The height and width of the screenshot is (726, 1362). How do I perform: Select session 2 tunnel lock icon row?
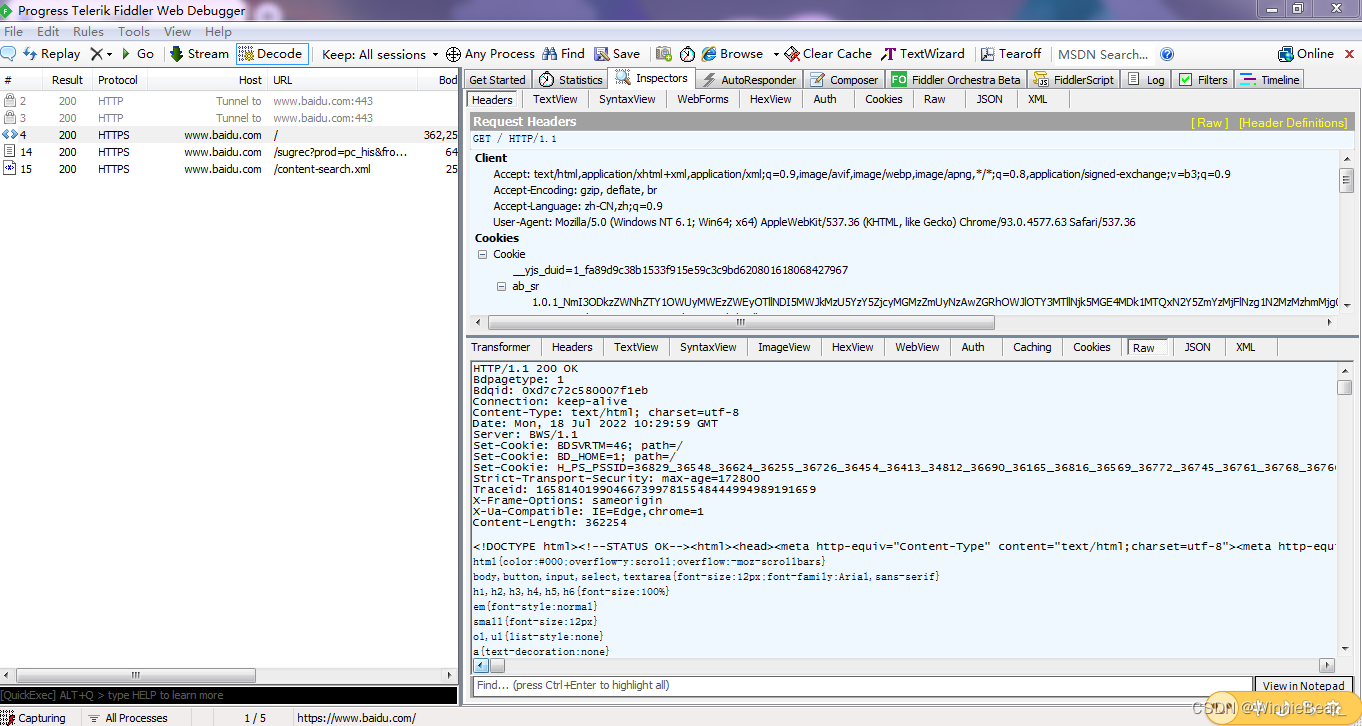pos(10,101)
